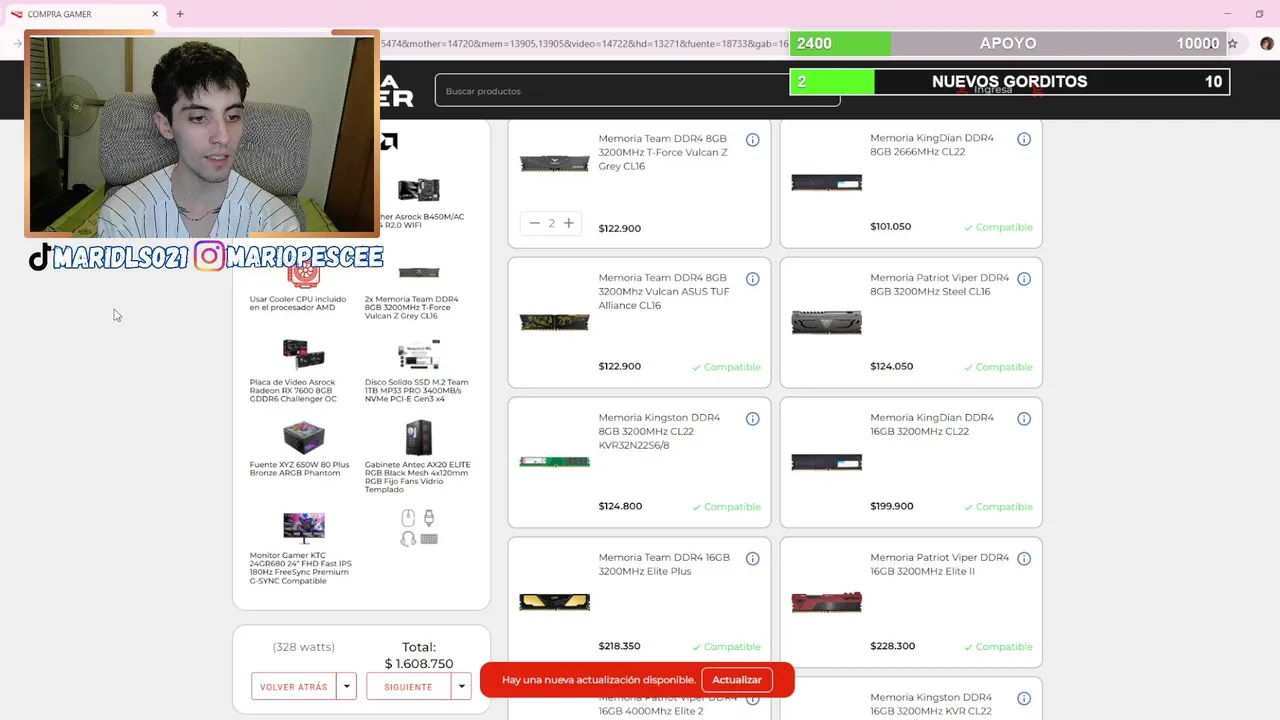Screen dimensions: 1280x720
Task: Select Radeon RX 7600 video card icon
Action: (x=303, y=355)
